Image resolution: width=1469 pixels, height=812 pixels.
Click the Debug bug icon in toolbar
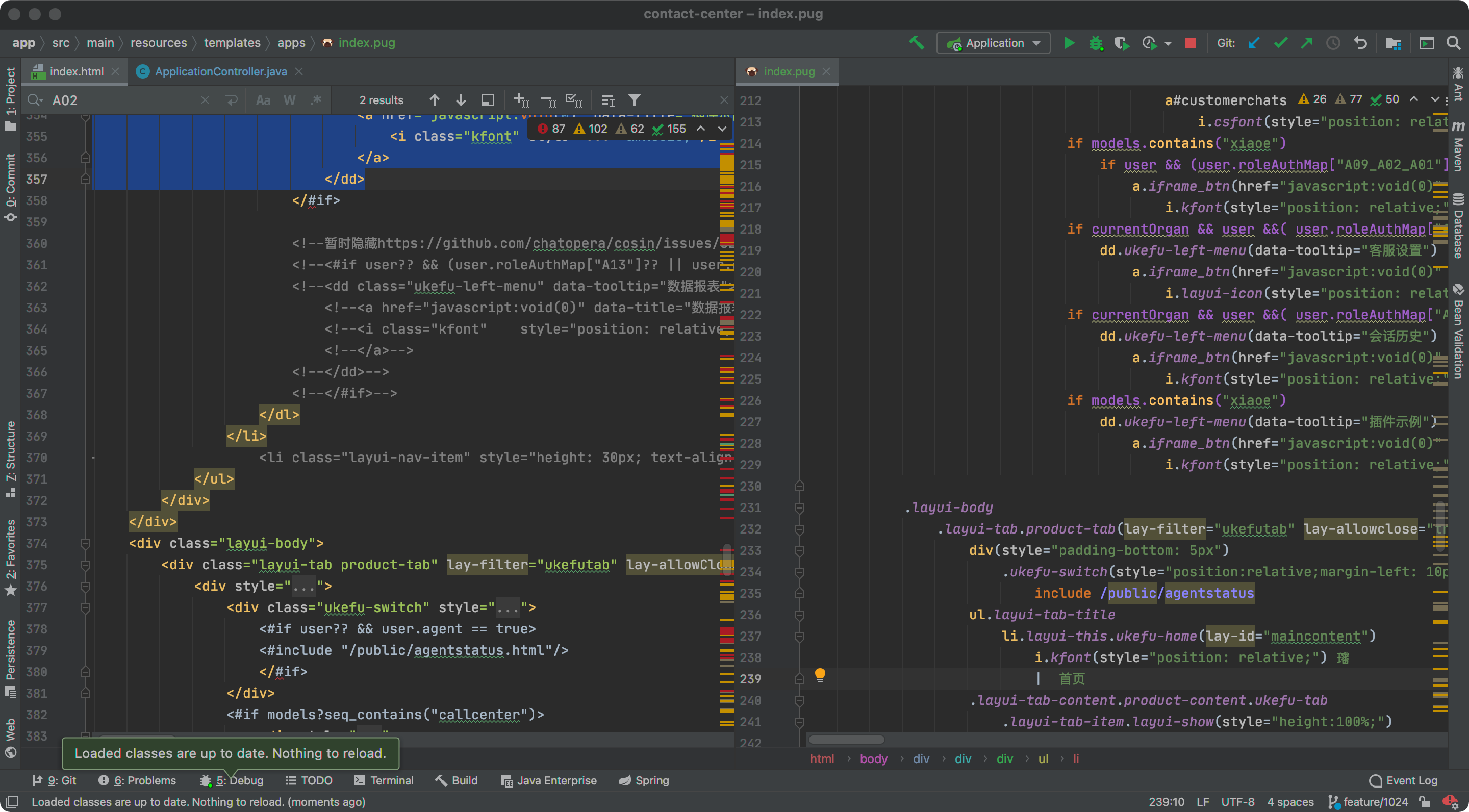[1096, 43]
